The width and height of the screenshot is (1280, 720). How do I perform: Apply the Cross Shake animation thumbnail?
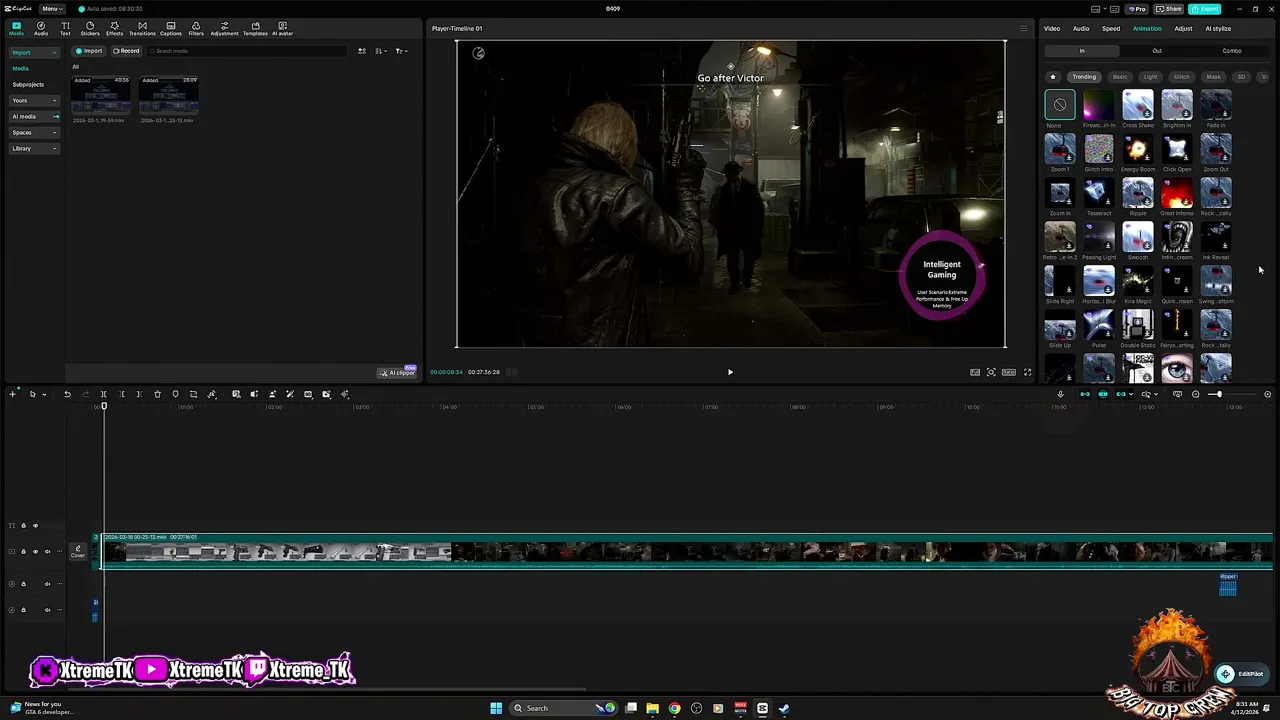[x=1138, y=104]
